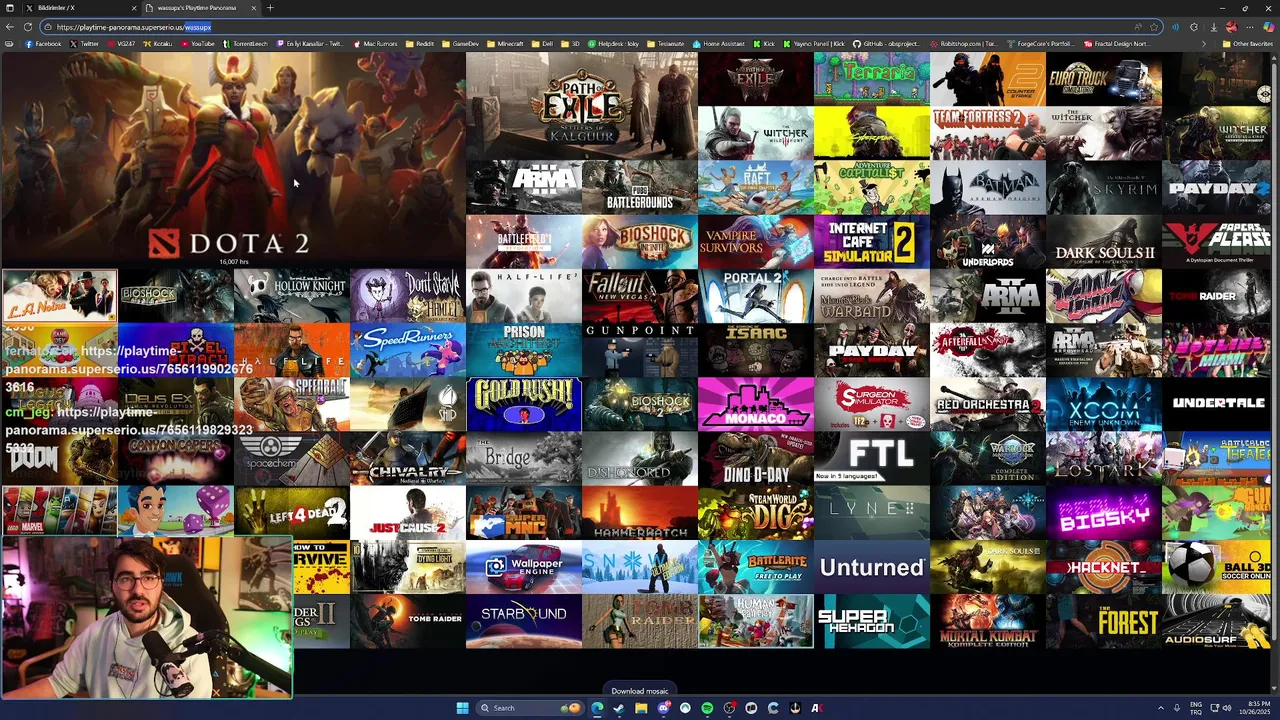The height and width of the screenshot is (720, 1280).
Task: Open the Raft game tile
Action: tap(756, 188)
